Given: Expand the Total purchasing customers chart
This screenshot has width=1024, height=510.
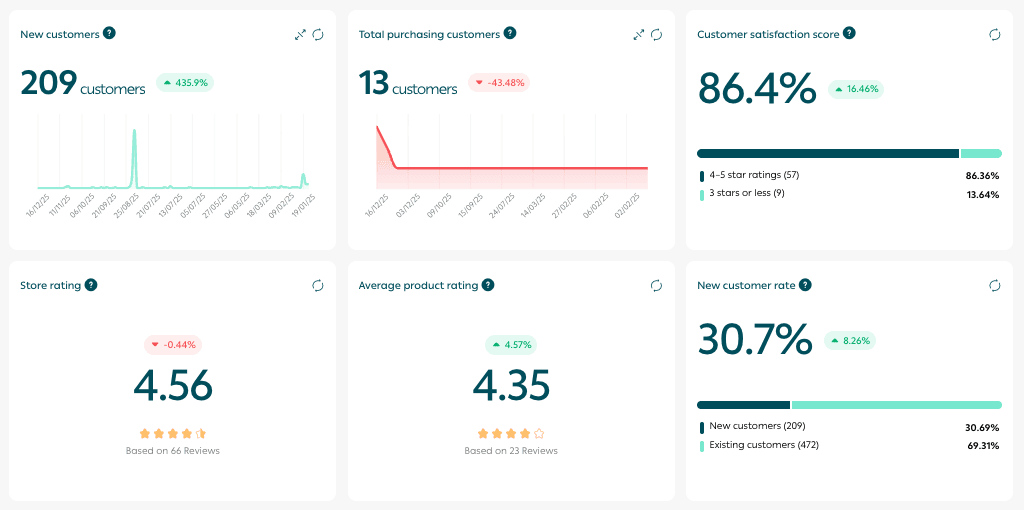Looking at the screenshot, I should coord(639,34).
